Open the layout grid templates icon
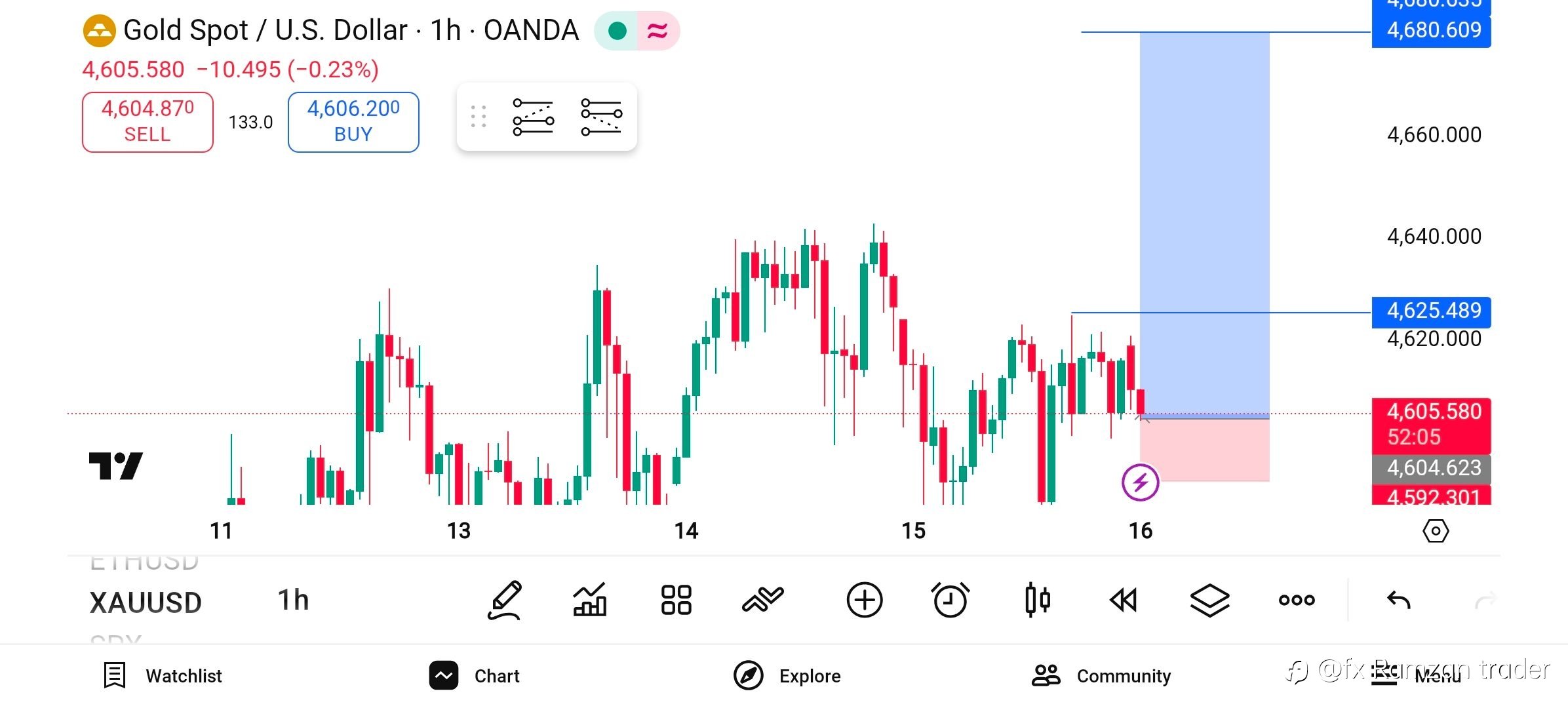The image size is (1568, 708). (676, 600)
